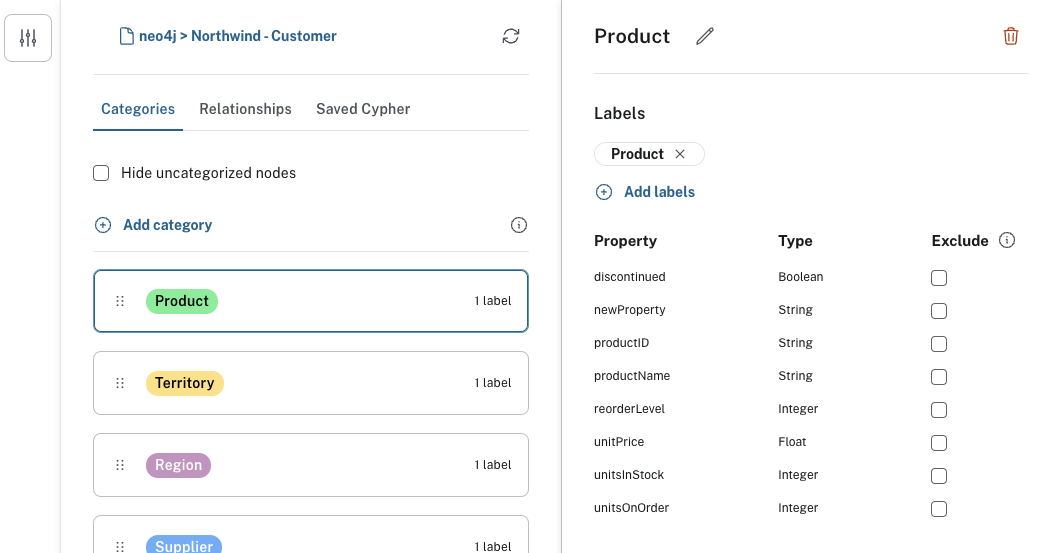Tick Exclude checkbox for productName

tap(939, 377)
